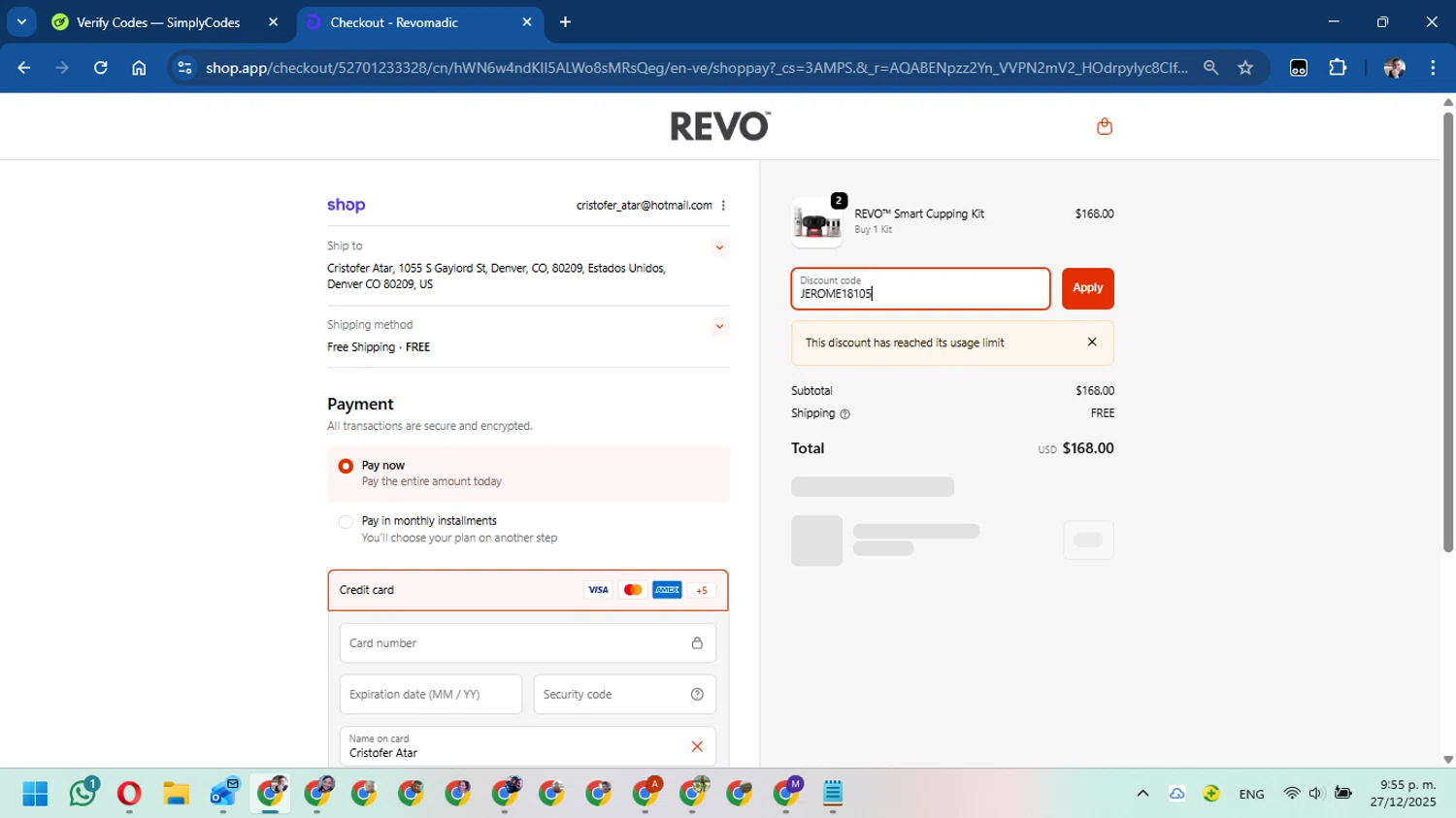This screenshot has height=818, width=1456.
Task: Click the address bar URL
Action: click(696, 68)
